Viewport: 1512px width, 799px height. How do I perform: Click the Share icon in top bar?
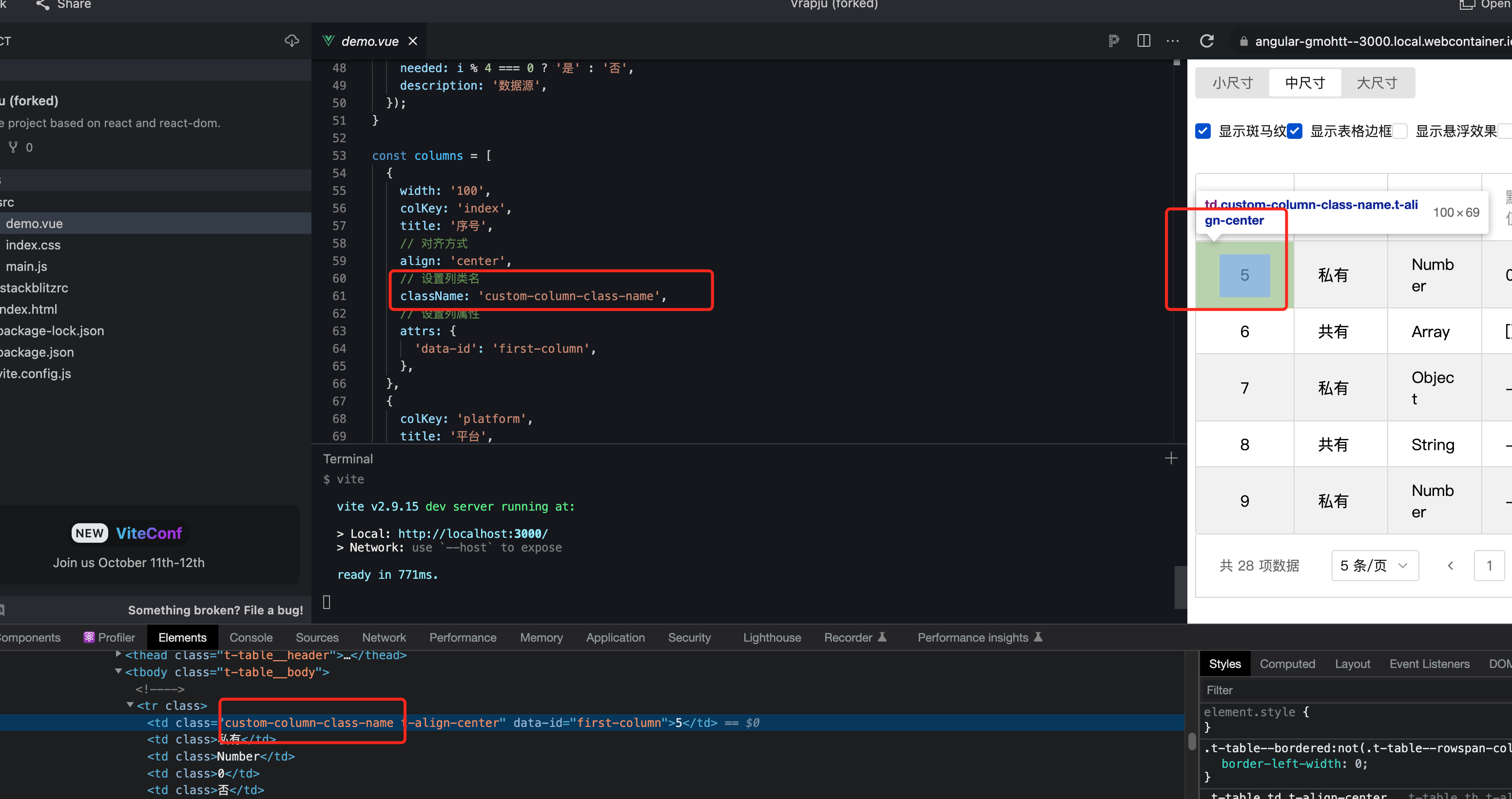pyautogui.click(x=42, y=5)
